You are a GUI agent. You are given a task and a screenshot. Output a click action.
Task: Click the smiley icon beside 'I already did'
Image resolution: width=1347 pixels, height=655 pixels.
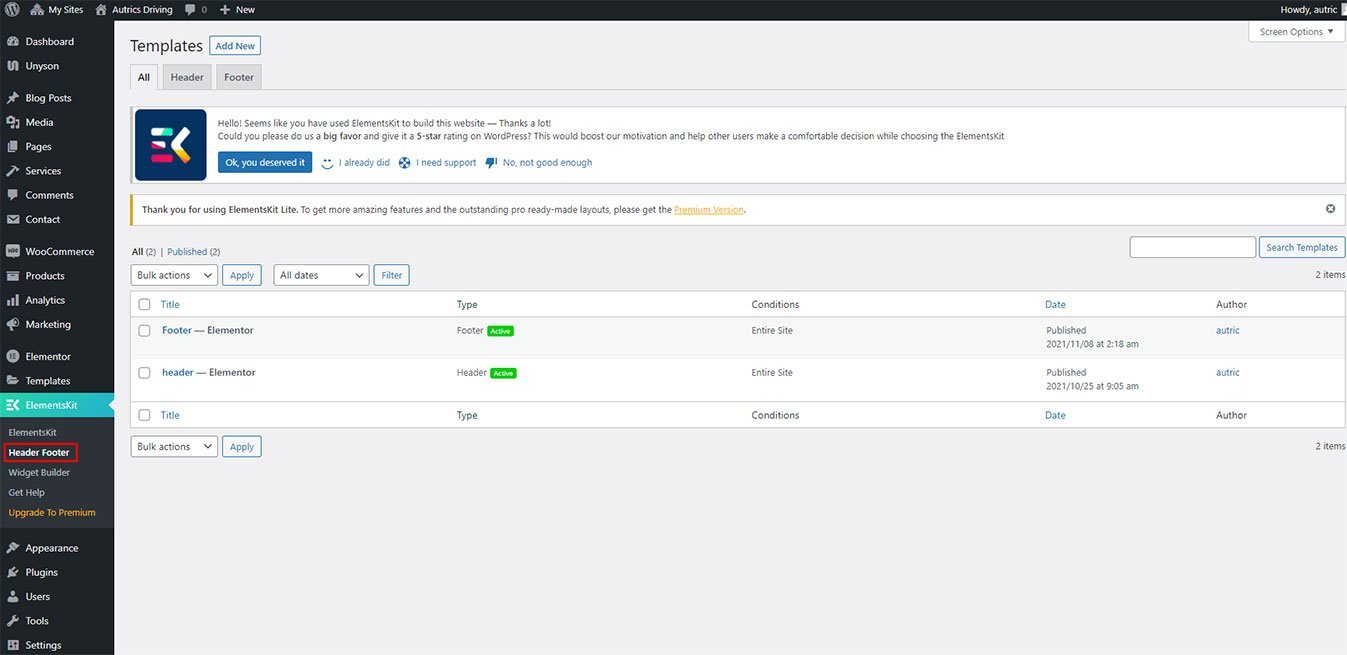coord(327,163)
